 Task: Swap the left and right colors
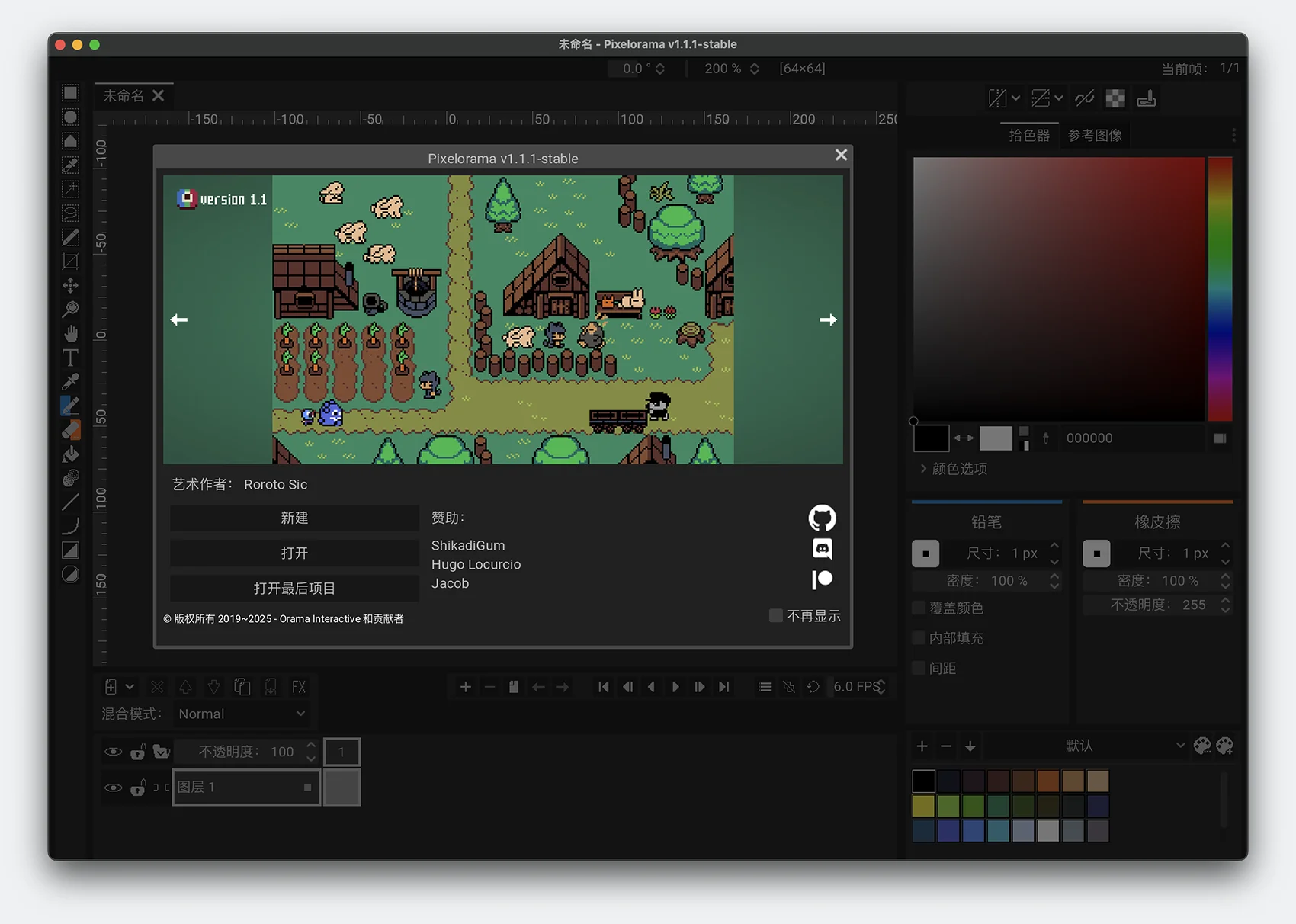tap(964, 438)
